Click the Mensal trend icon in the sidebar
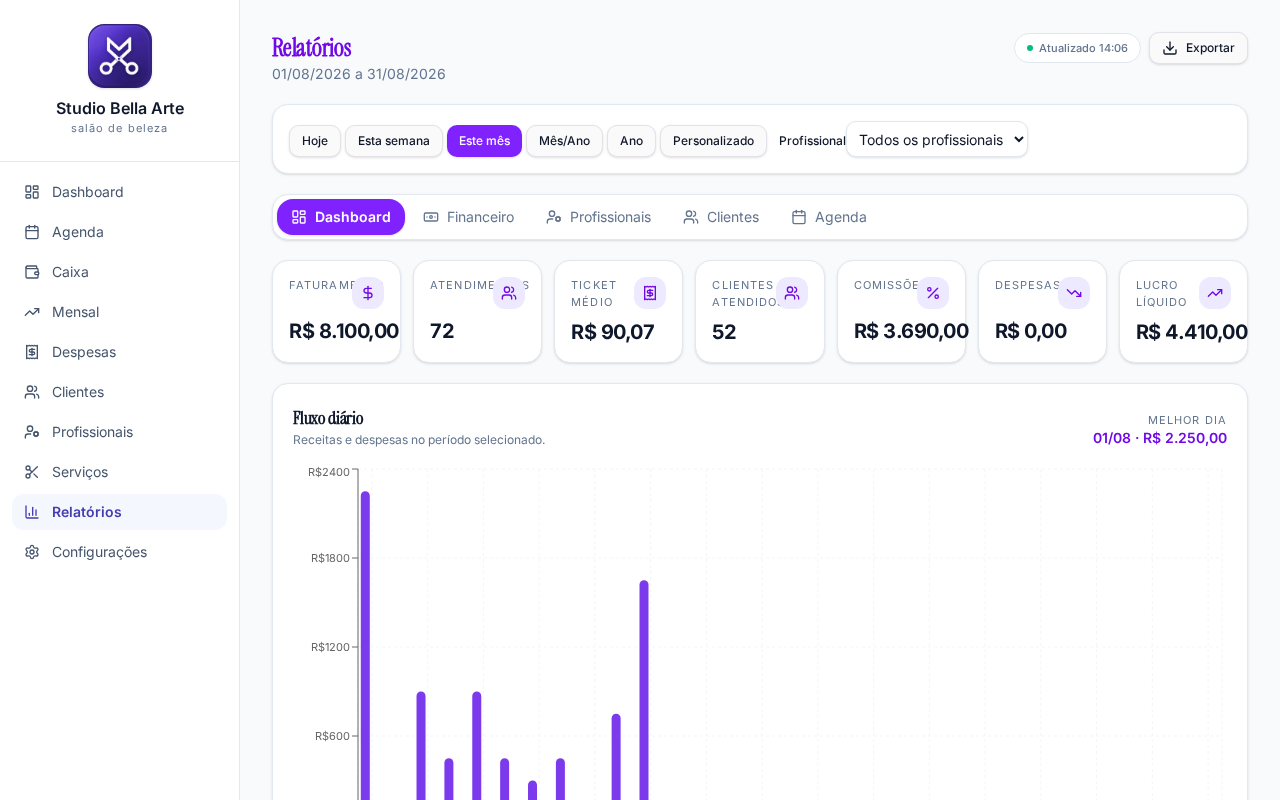The height and width of the screenshot is (800, 1280). [32, 312]
